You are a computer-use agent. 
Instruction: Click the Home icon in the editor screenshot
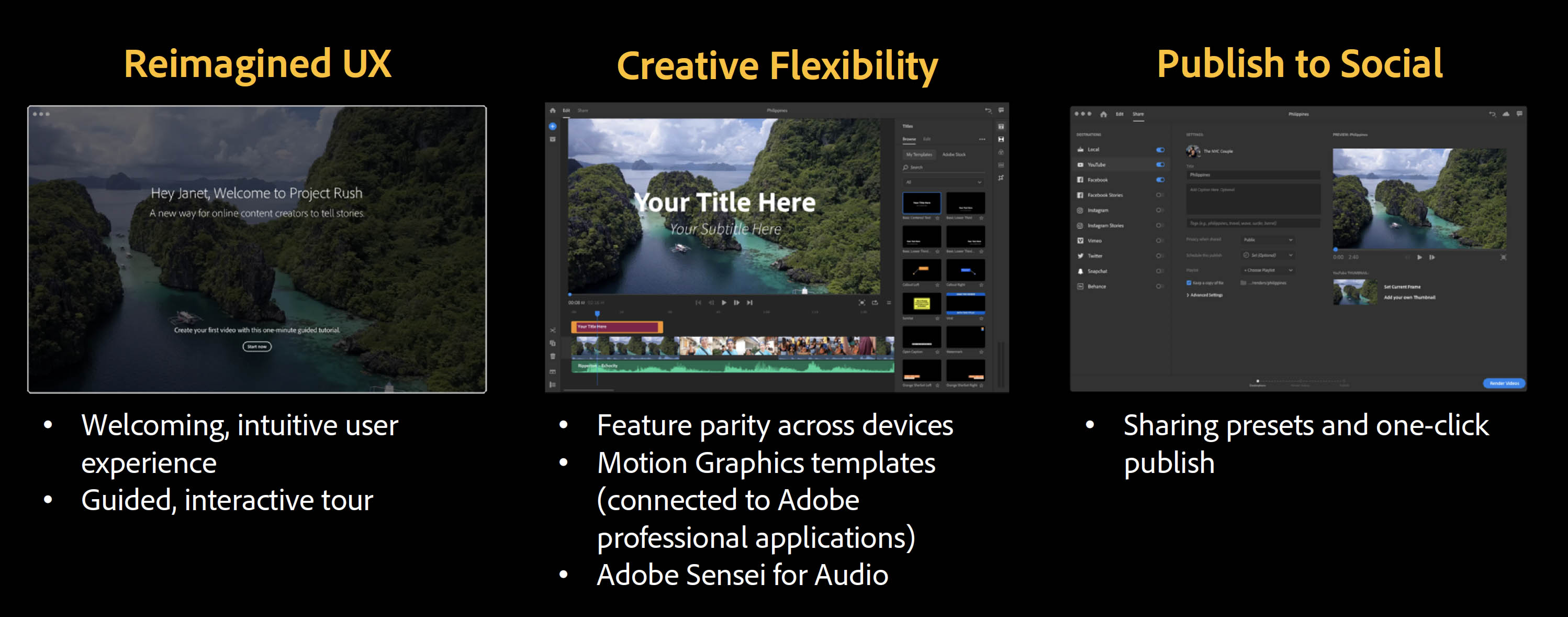coord(553,111)
